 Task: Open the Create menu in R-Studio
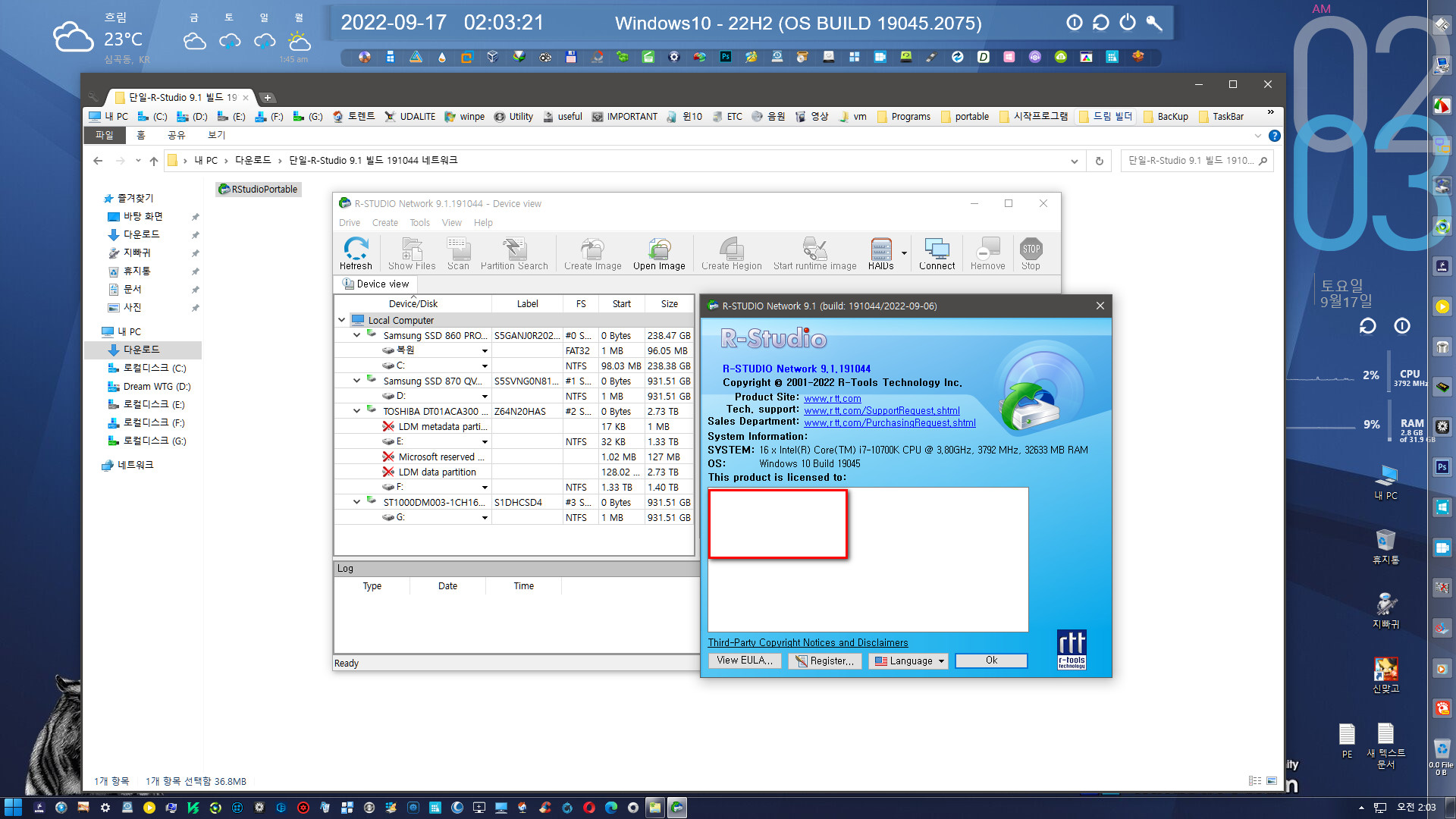point(384,223)
